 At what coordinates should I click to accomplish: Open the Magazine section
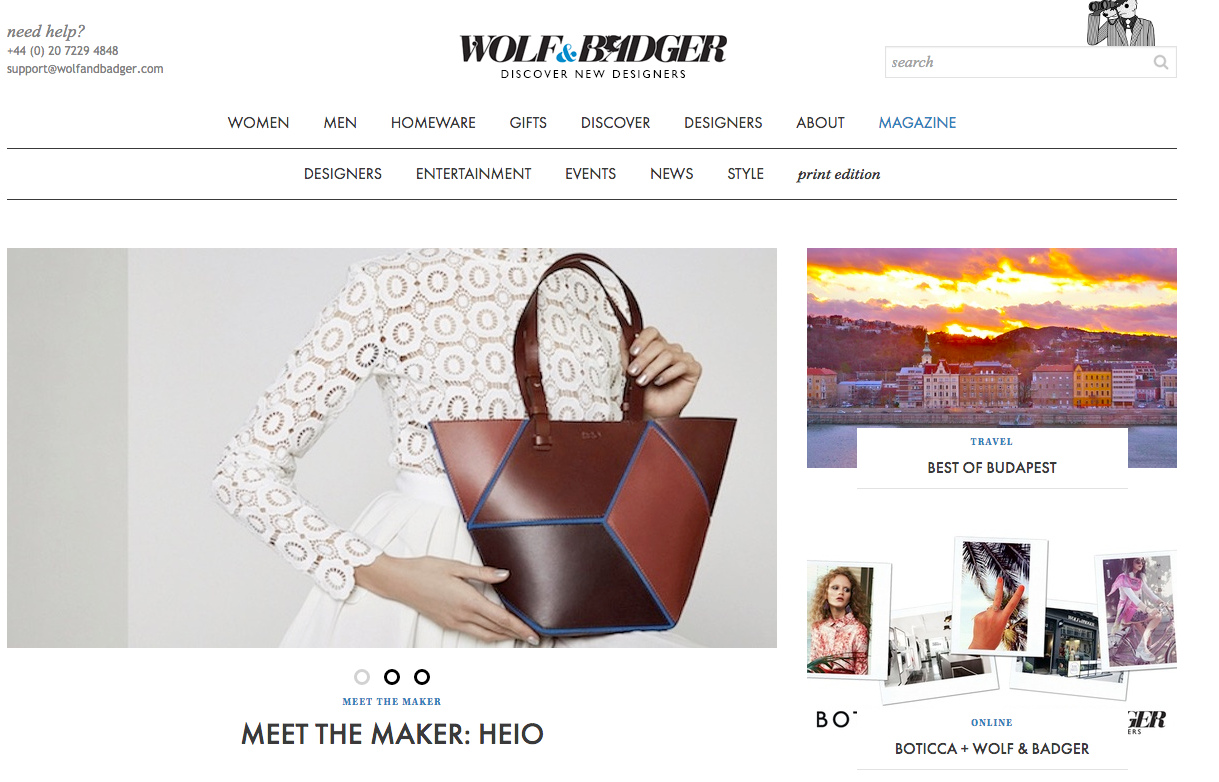click(917, 123)
